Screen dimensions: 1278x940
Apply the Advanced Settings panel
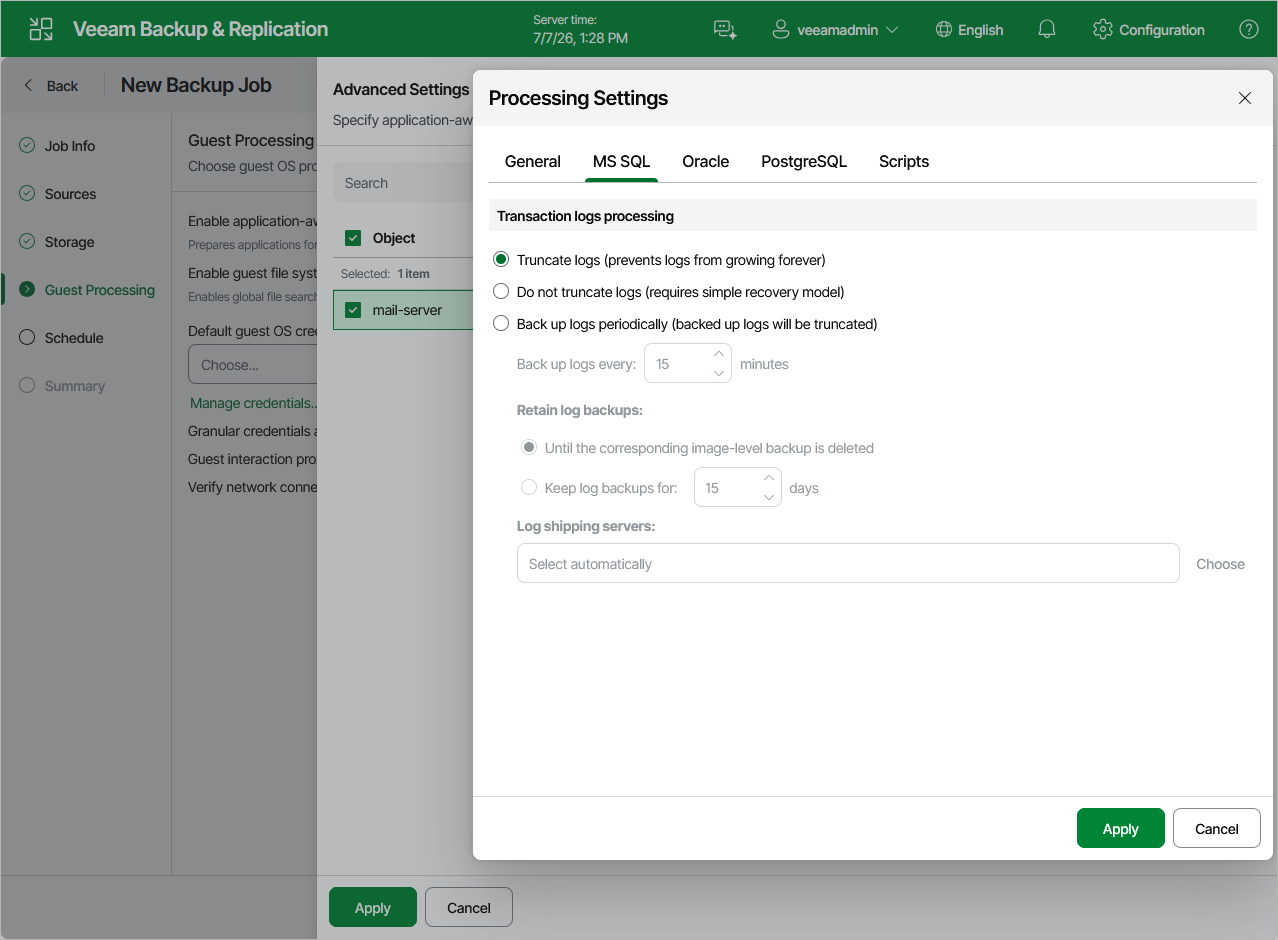(373, 907)
